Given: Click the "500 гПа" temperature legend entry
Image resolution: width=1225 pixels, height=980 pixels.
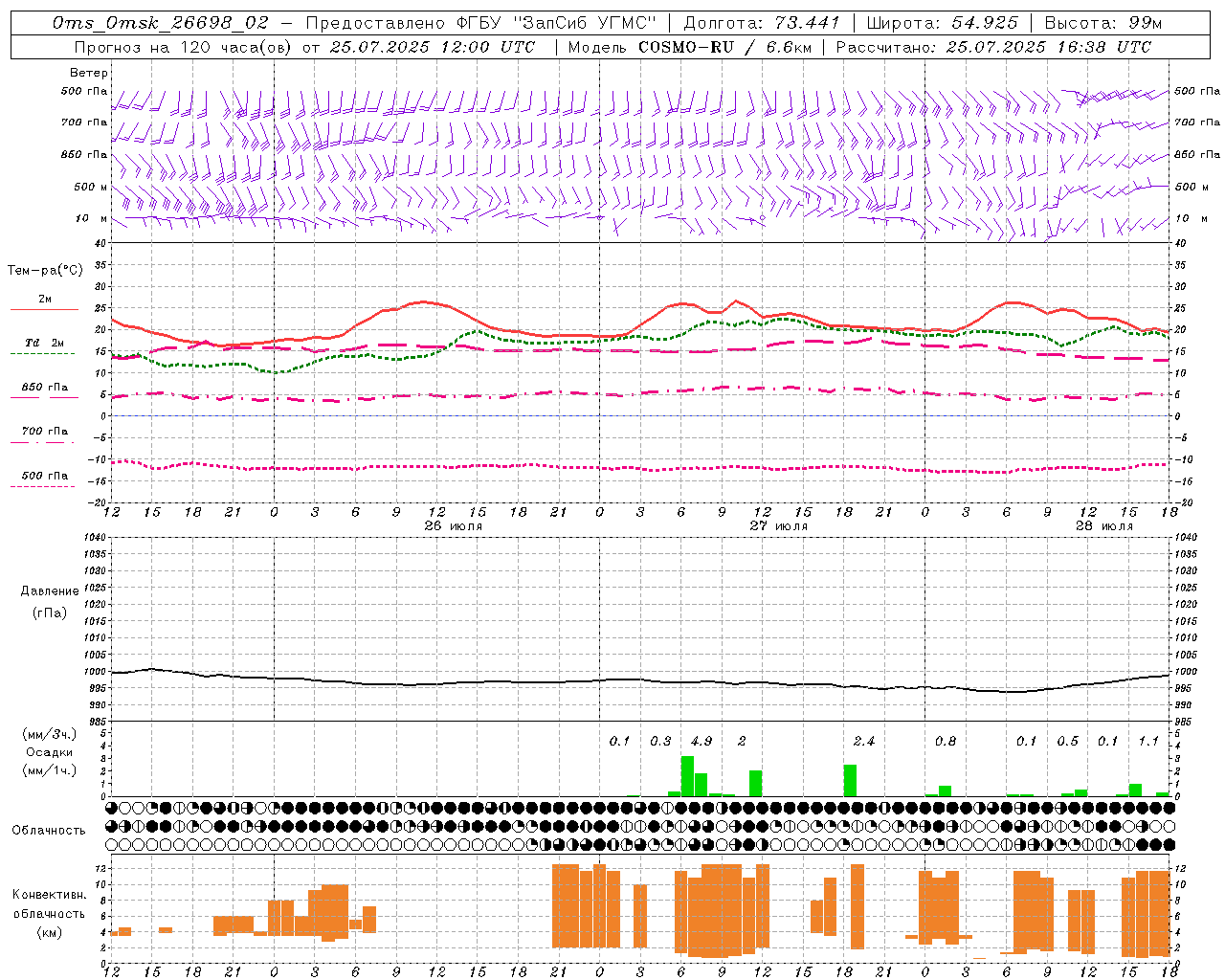Looking at the screenshot, I should point(45,476).
